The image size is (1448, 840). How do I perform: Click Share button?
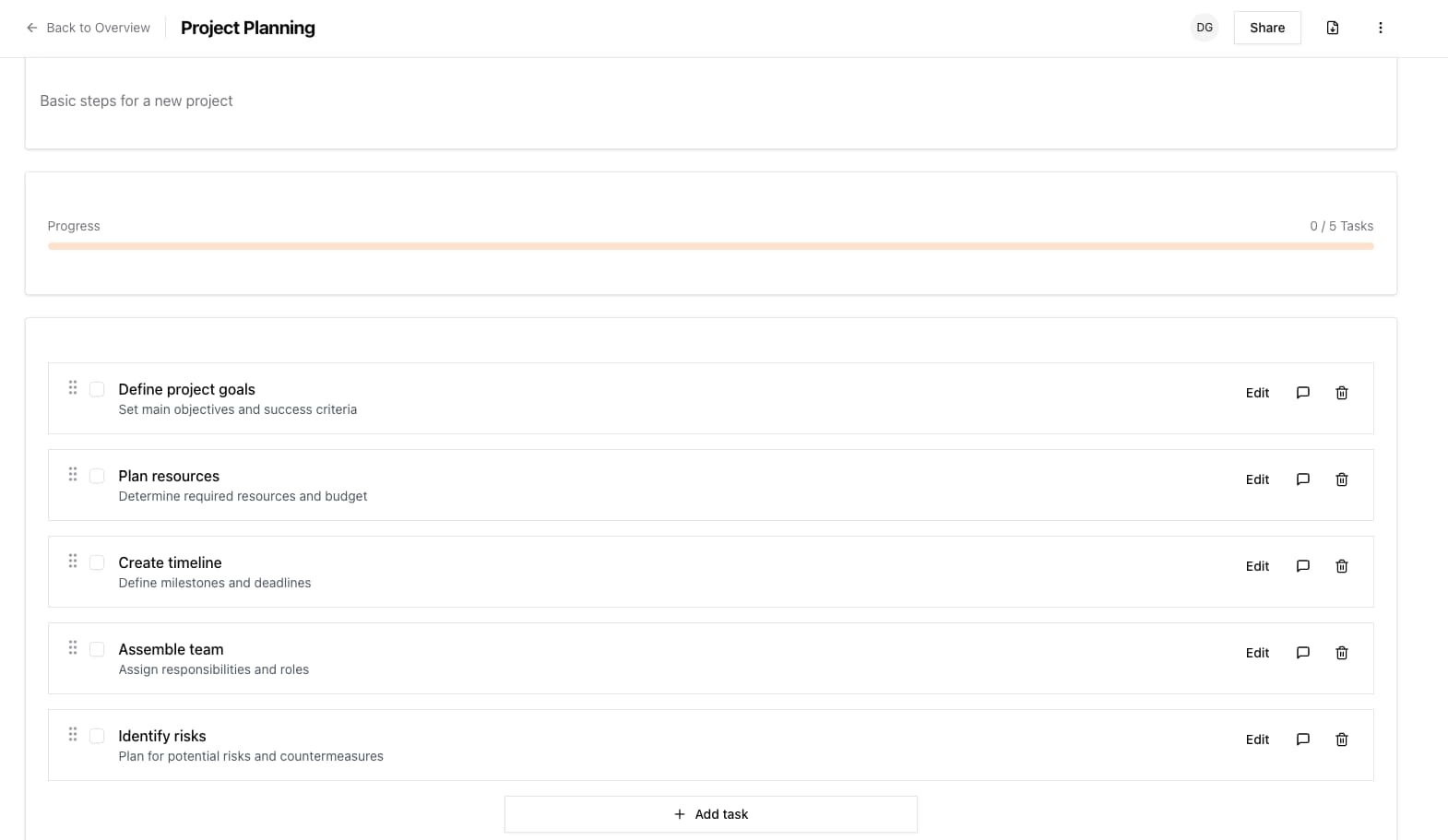click(1267, 28)
